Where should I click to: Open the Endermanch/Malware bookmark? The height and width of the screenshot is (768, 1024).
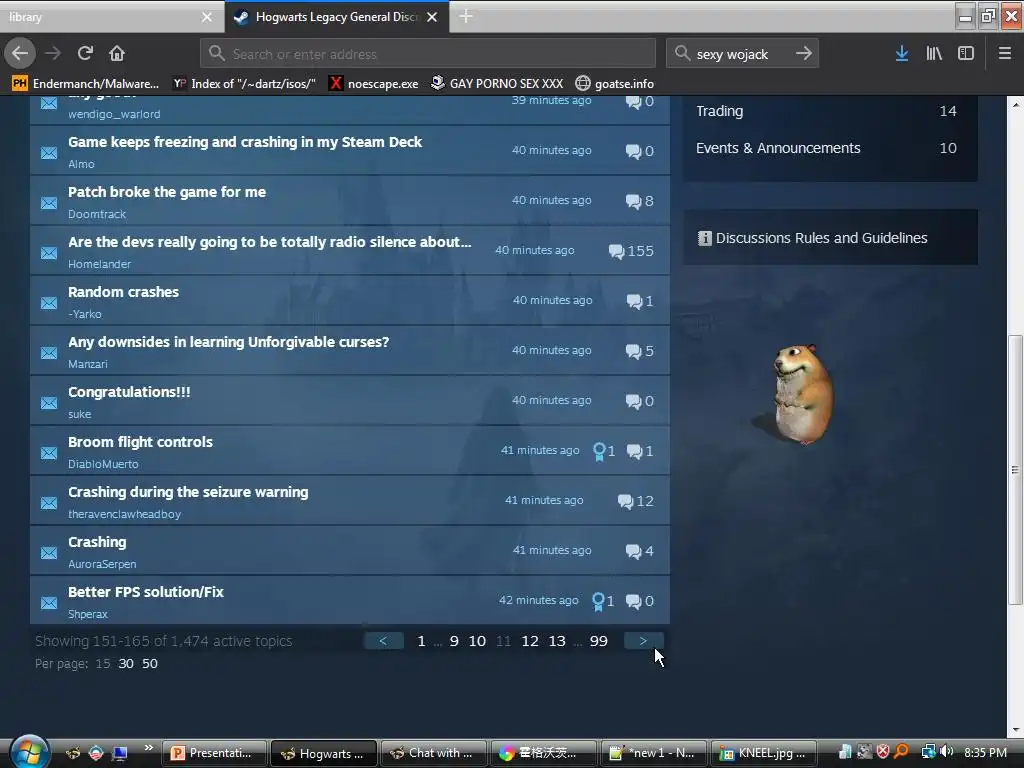tap(86, 83)
